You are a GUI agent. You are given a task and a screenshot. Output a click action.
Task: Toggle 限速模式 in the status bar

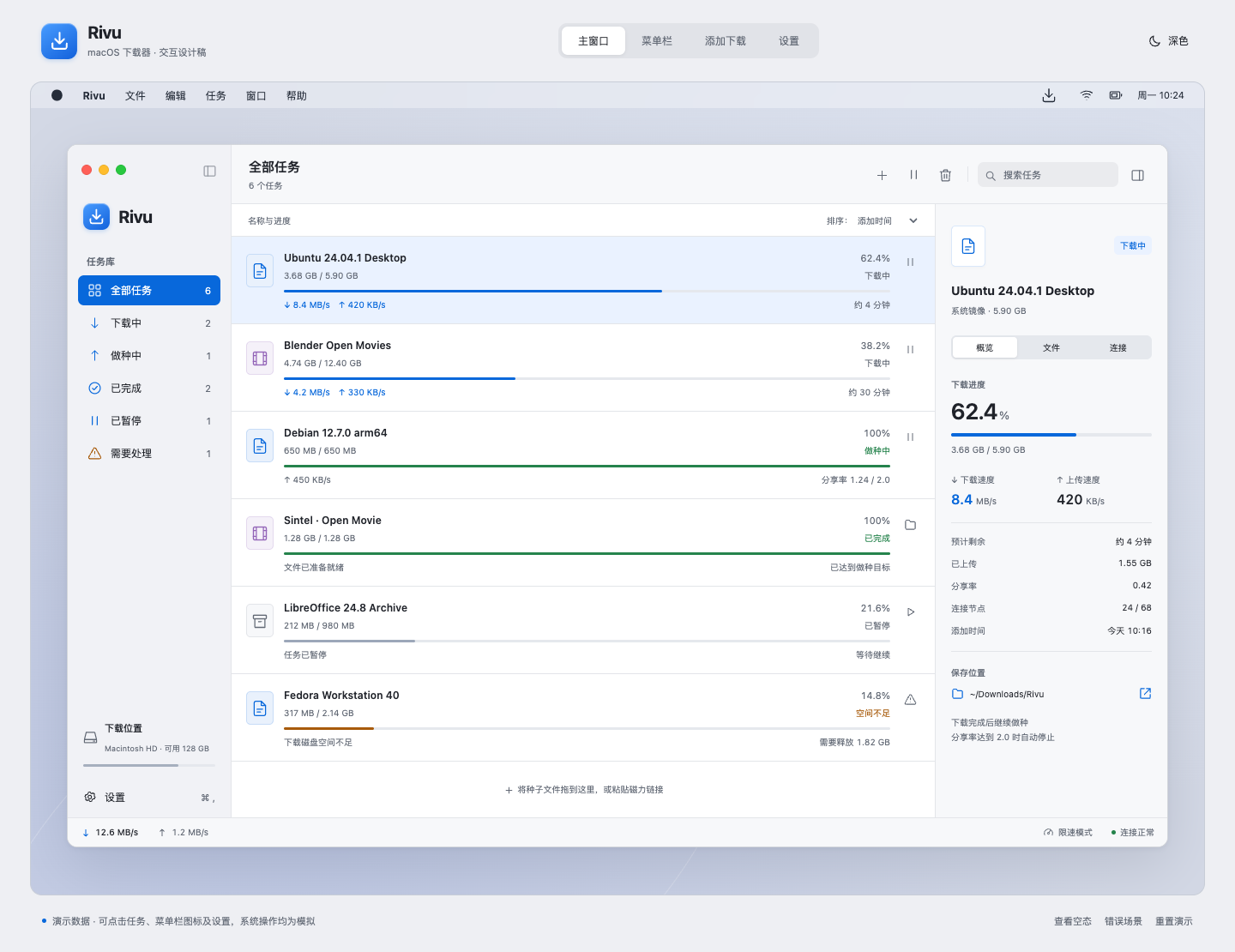[1068, 833]
